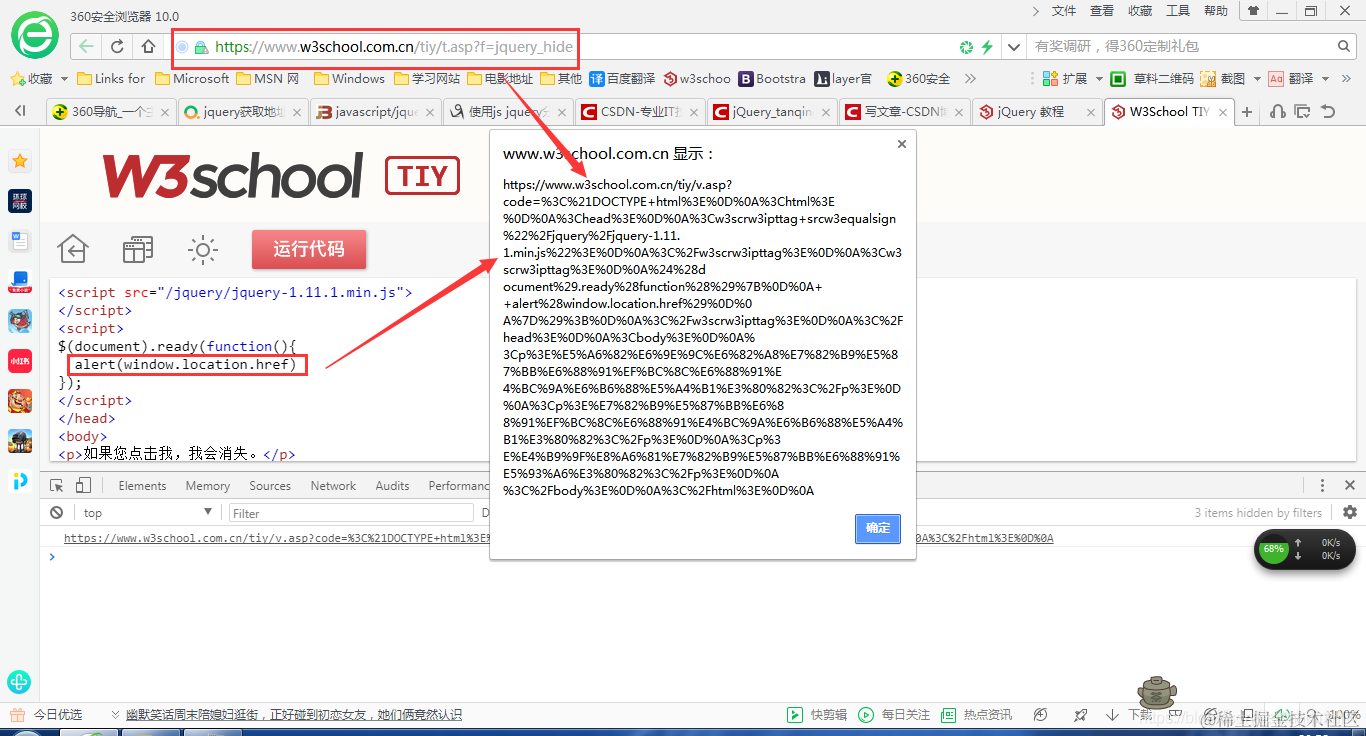Click the undo closed tab icon
Viewport: 1366px width, 736px height.
[x=1328, y=112]
